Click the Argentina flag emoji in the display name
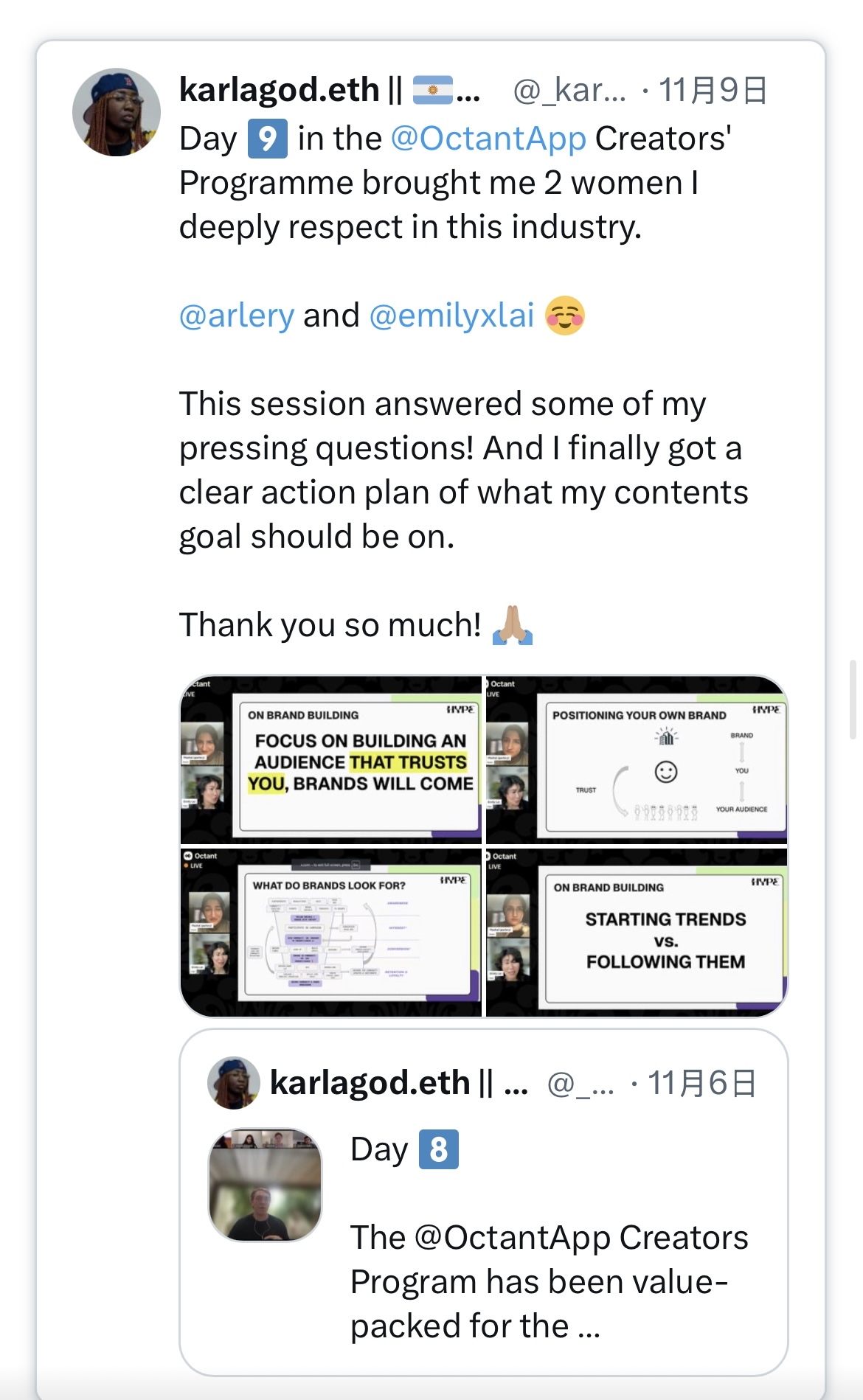The height and width of the screenshot is (1400, 863). pyautogui.click(x=432, y=90)
